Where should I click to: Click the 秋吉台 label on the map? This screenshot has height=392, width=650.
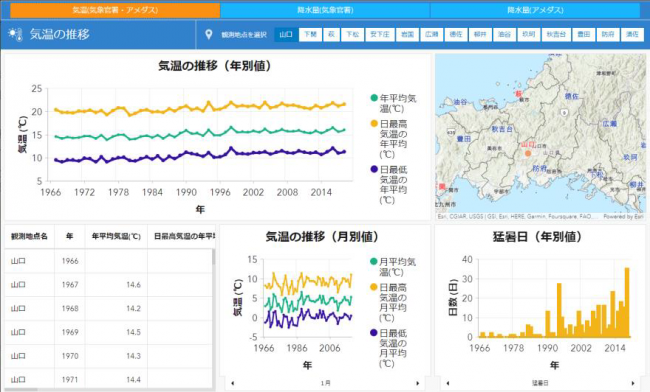coord(502,129)
